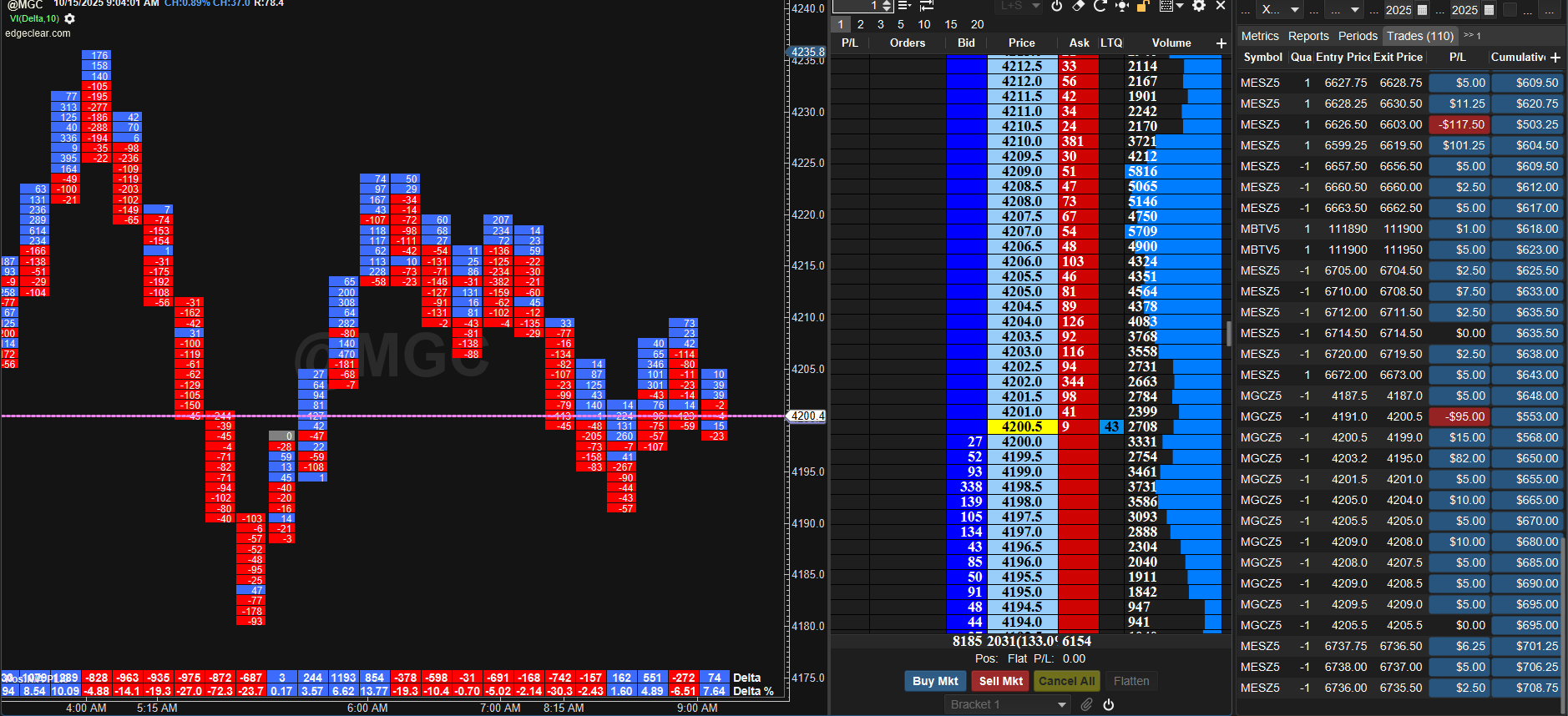
Task: Click the Sell Mkt button
Action: tap(1001, 681)
